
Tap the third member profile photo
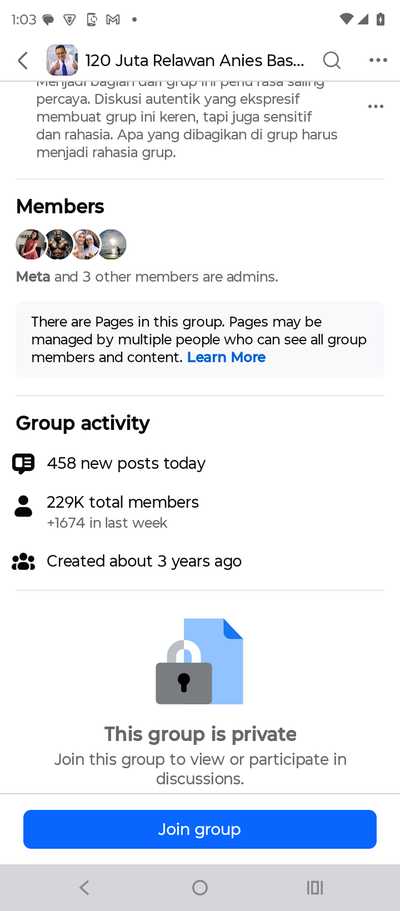[x=85, y=244]
